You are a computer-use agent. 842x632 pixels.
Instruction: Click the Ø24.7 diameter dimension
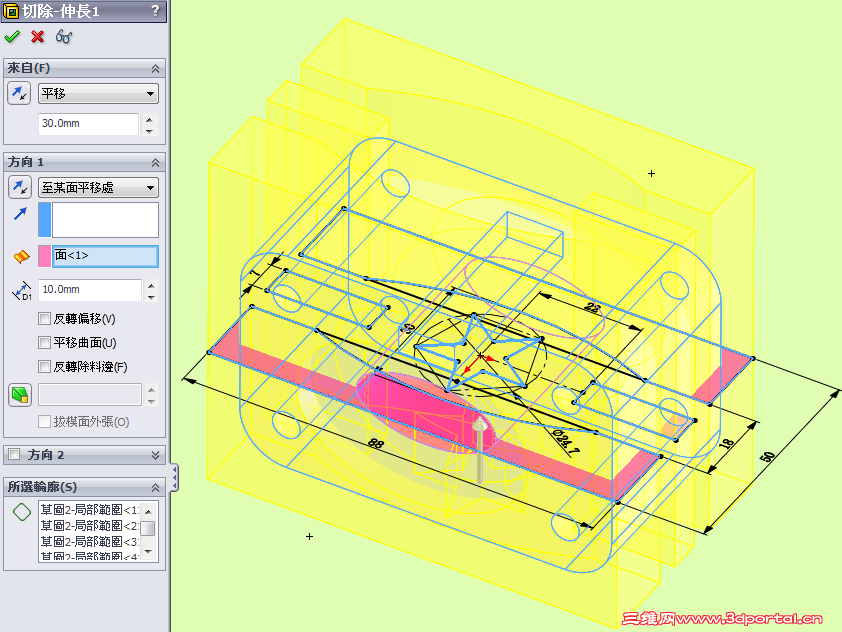pyautogui.click(x=565, y=442)
